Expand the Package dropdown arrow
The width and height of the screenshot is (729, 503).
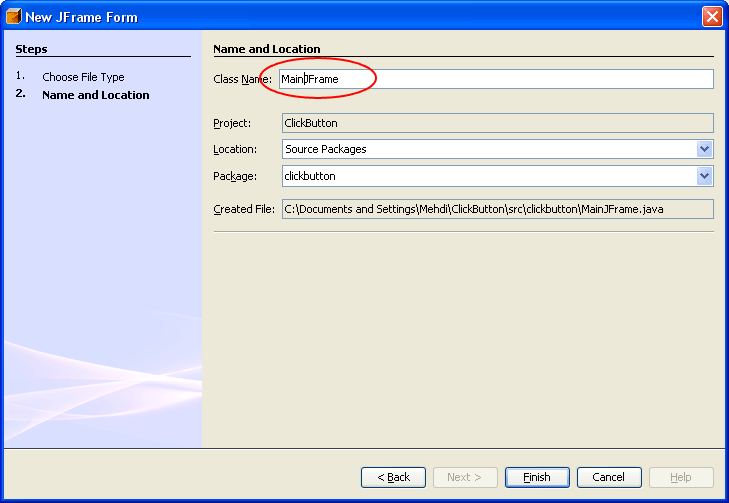(705, 176)
